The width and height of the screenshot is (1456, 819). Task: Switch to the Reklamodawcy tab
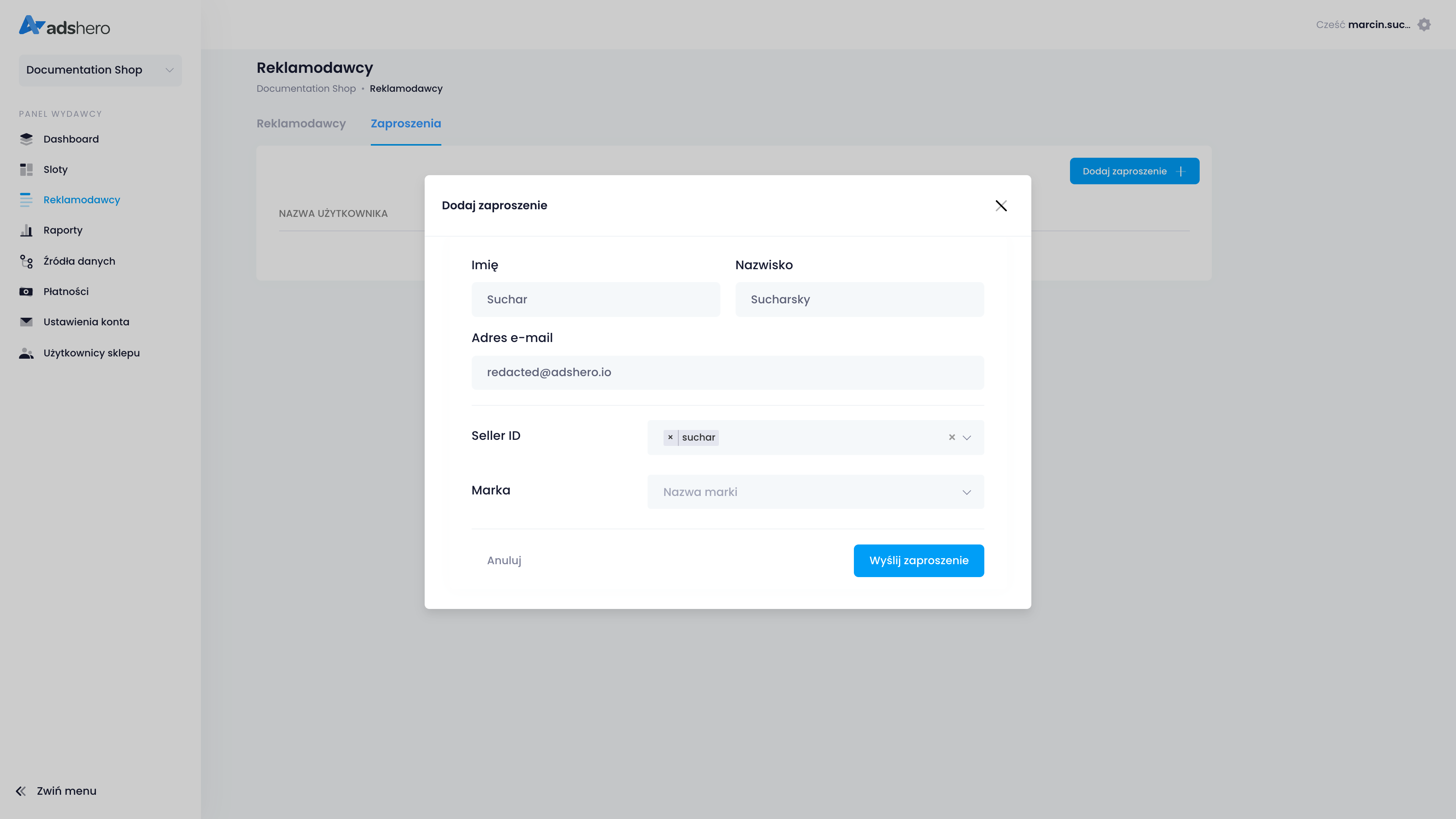(x=301, y=124)
